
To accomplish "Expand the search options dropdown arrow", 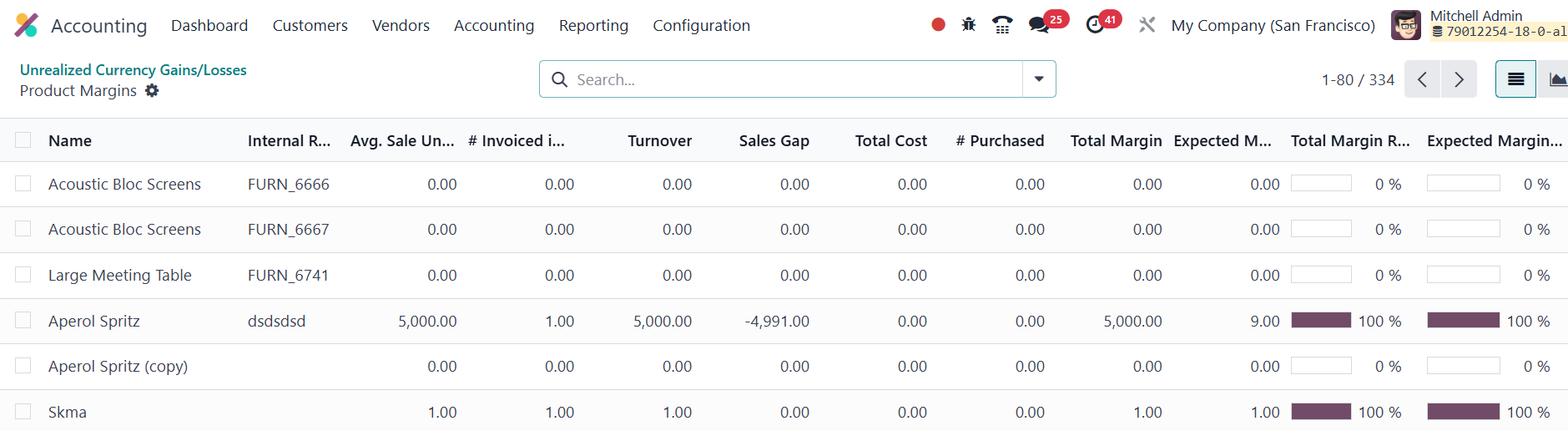I will point(1039,79).
